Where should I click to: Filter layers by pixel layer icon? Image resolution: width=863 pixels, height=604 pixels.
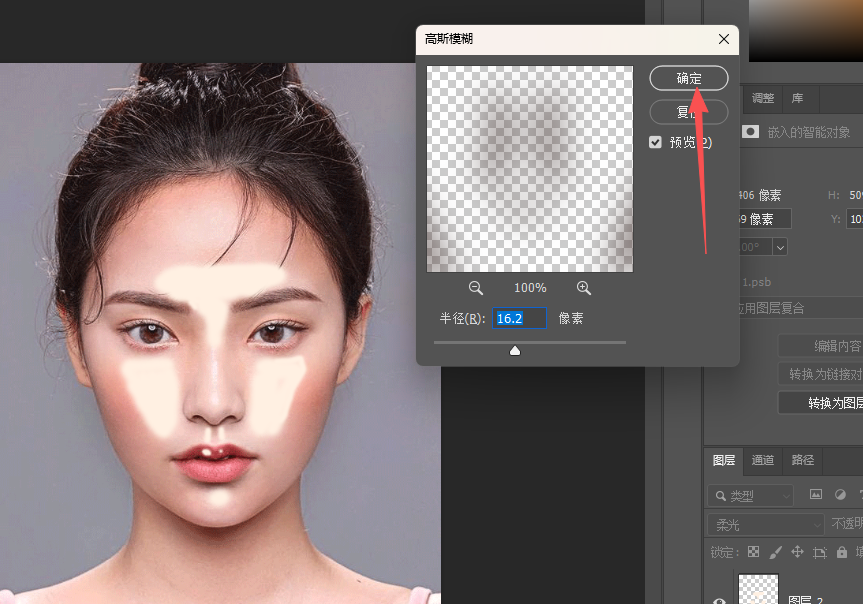pyautogui.click(x=816, y=494)
